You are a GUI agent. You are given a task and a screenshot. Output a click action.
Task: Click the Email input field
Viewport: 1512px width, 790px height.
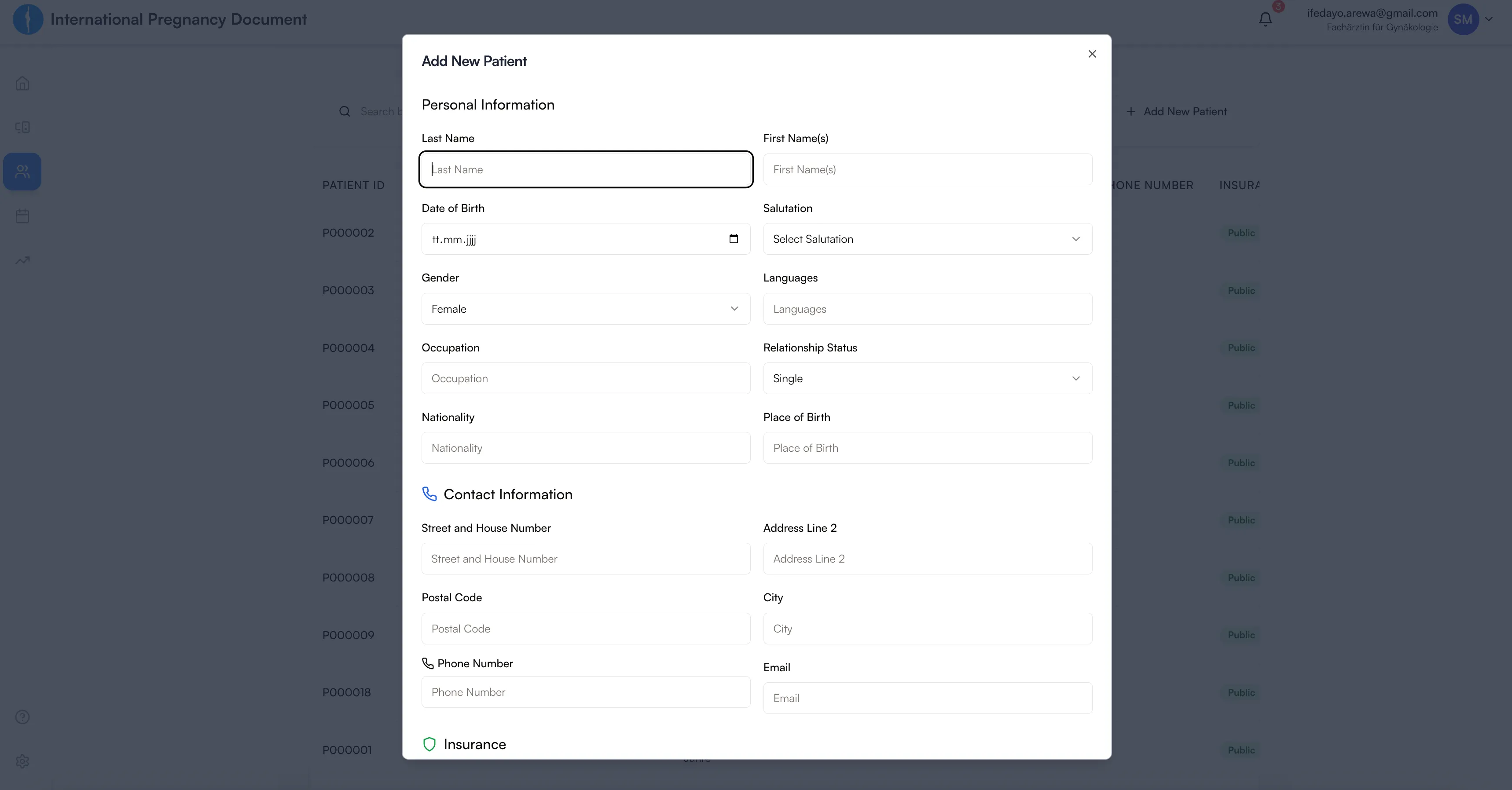(927, 698)
